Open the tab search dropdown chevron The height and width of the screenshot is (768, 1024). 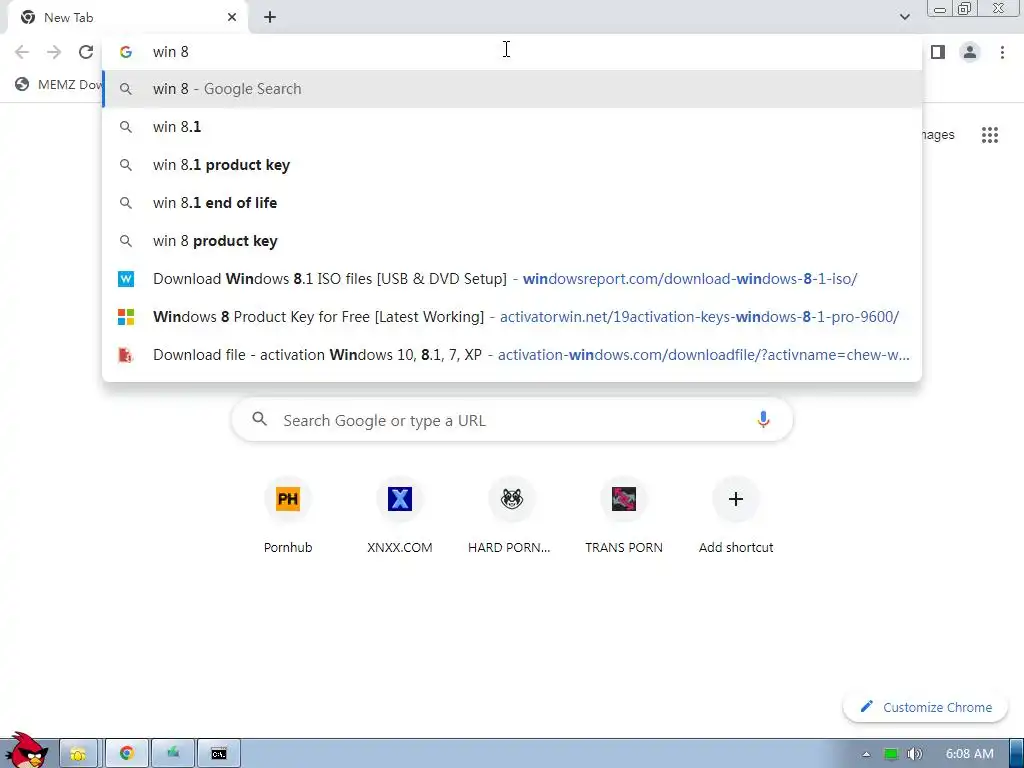(x=904, y=17)
